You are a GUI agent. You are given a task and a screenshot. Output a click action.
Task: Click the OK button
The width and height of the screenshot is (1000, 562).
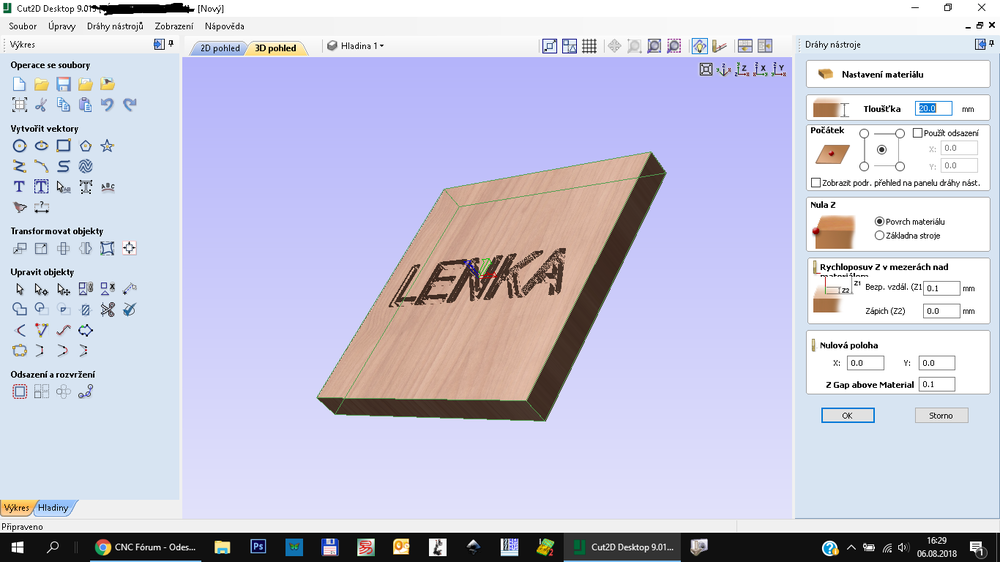coord(847,415)
